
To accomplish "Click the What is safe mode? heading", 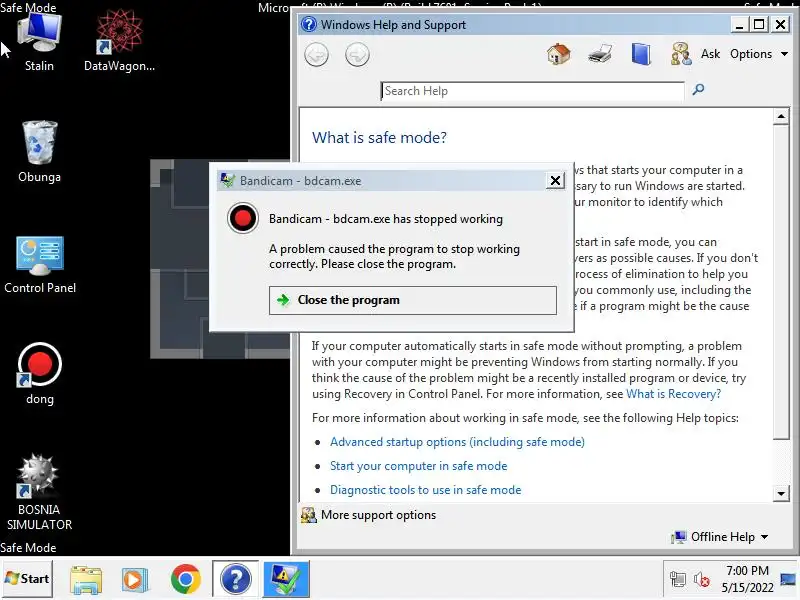I will pyautogui.click(x=379, y=137).
